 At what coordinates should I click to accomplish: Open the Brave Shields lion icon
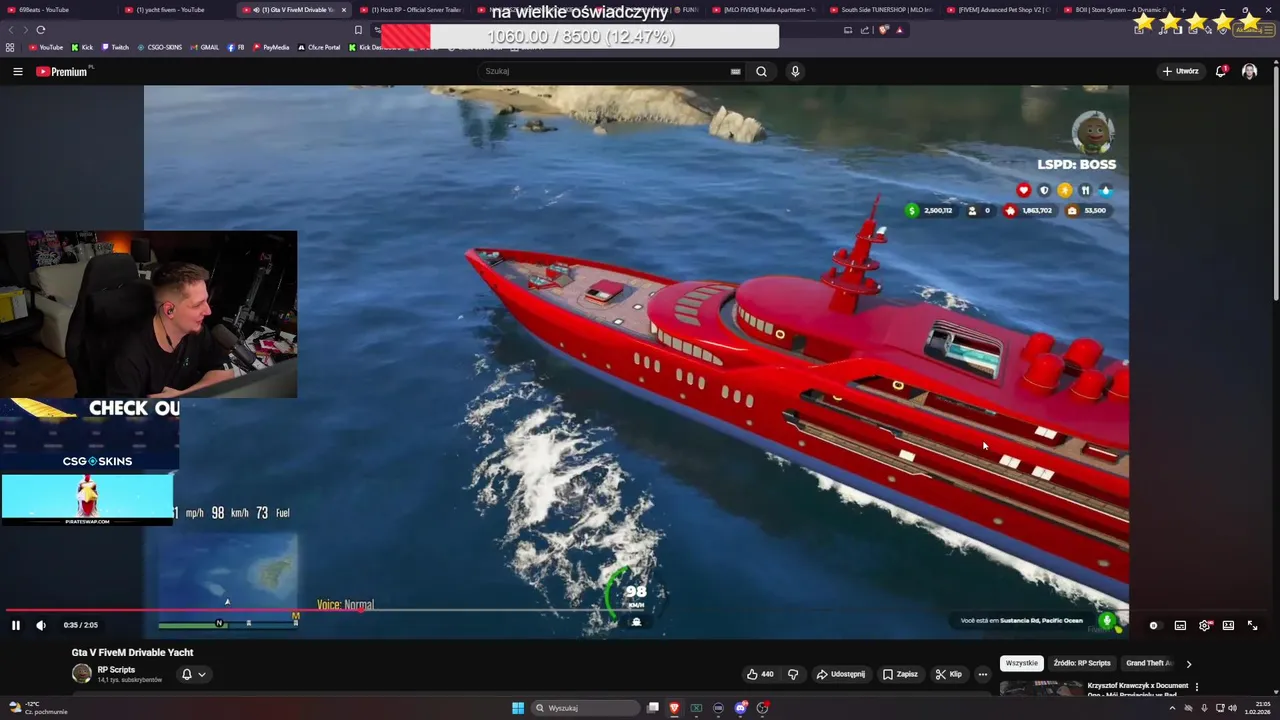click(x=883, y=30)
